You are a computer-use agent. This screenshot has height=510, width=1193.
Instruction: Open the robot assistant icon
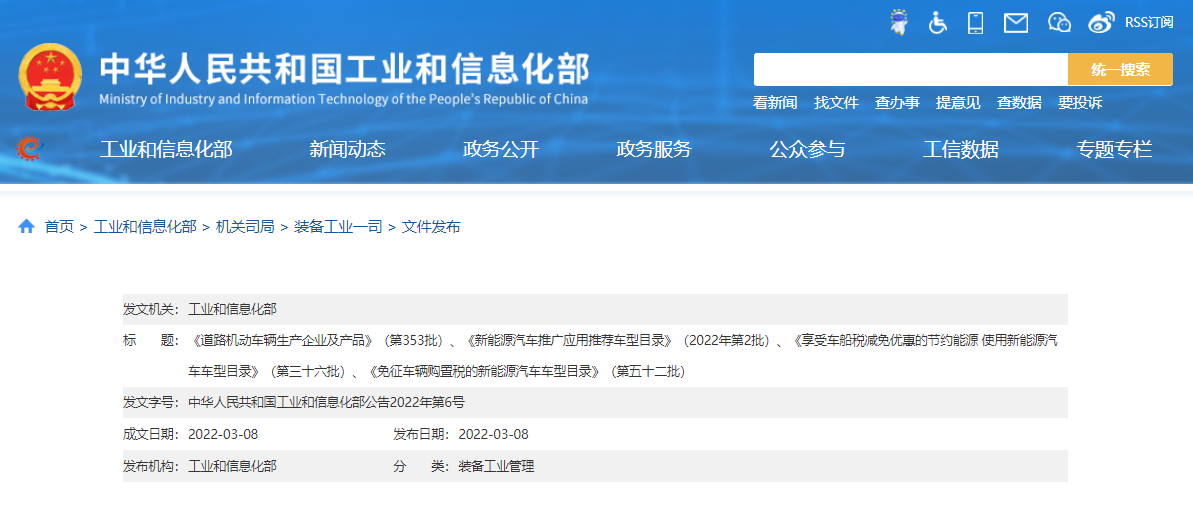click(899, 22)
